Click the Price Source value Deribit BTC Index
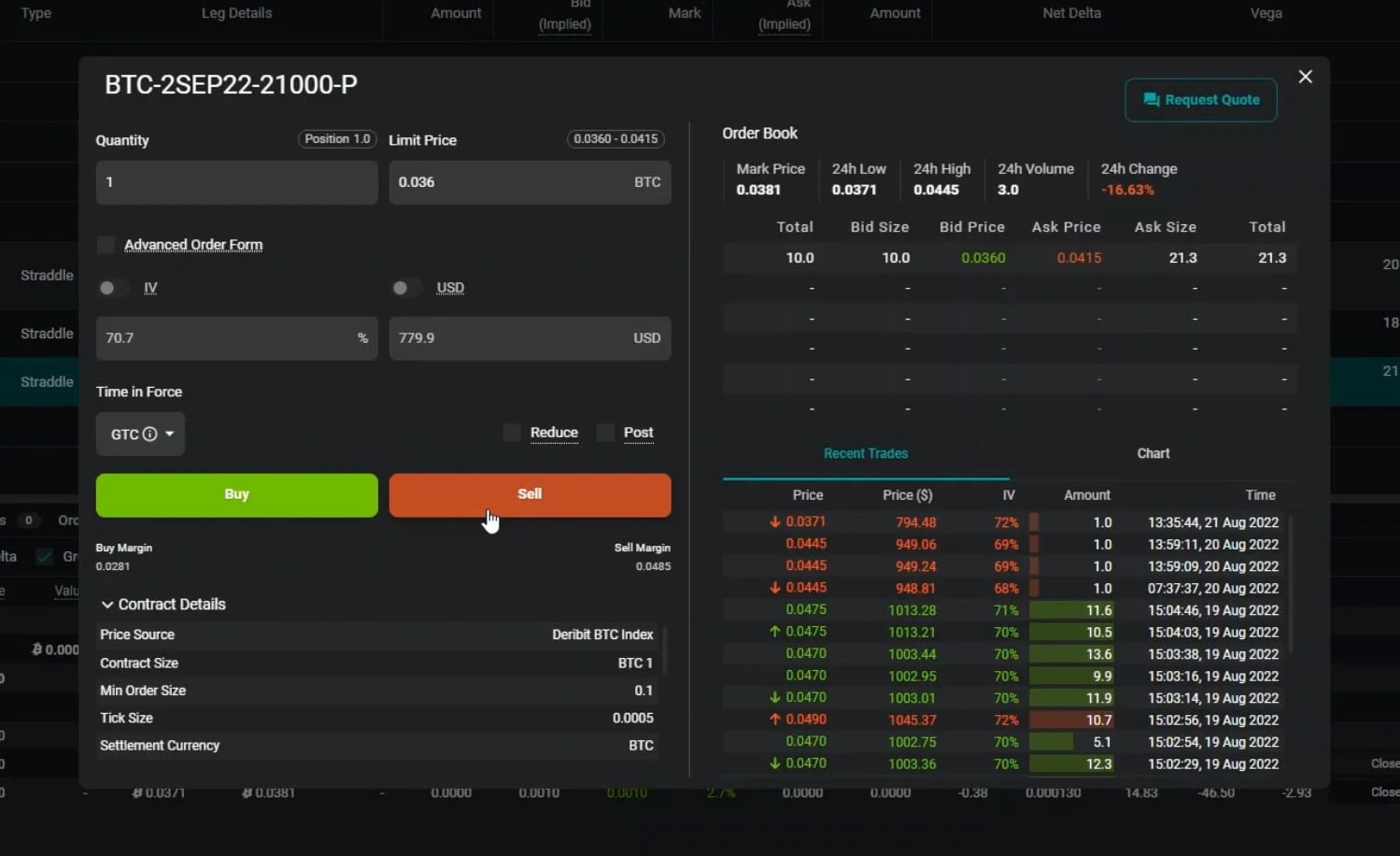Image resolution: width=1400 pixels, height=856 pixels. pos(602,635)
